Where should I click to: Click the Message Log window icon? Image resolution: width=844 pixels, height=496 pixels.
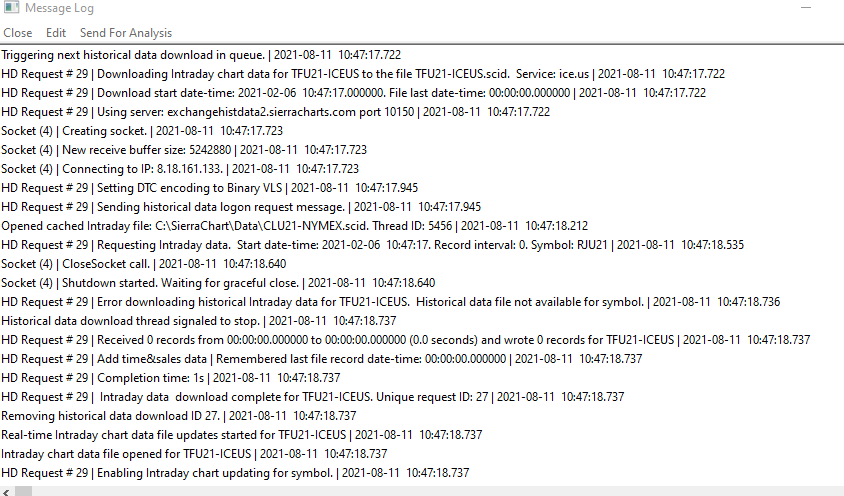pyautogui.click(x=10, y=9)
